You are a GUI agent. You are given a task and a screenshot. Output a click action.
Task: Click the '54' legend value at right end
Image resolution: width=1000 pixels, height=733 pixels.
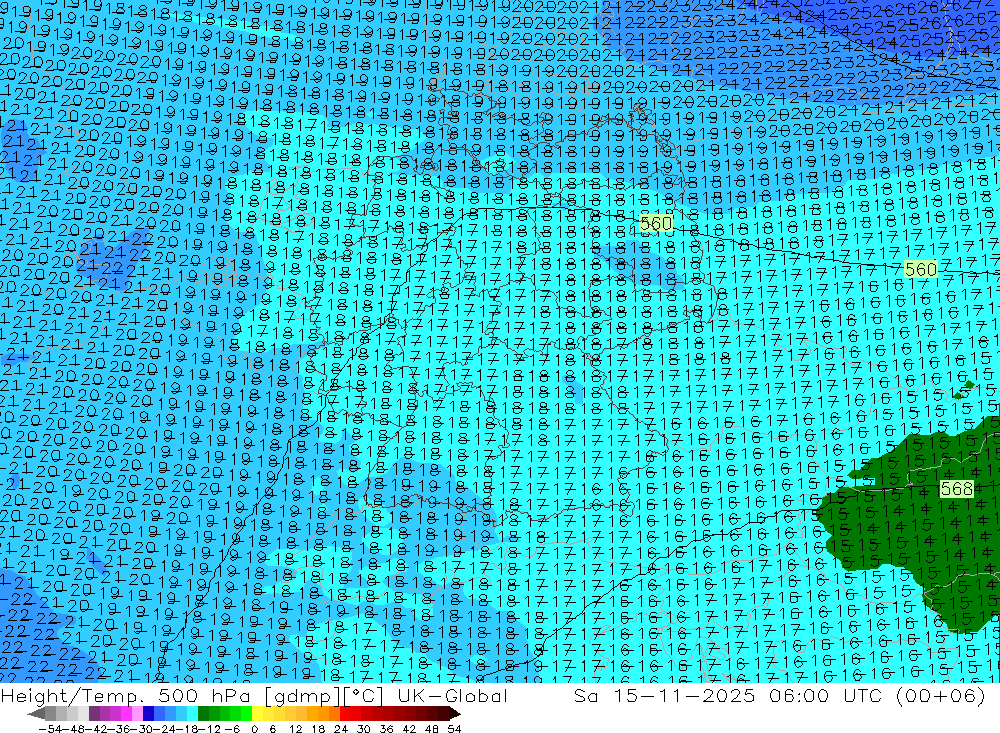[454, 729]
